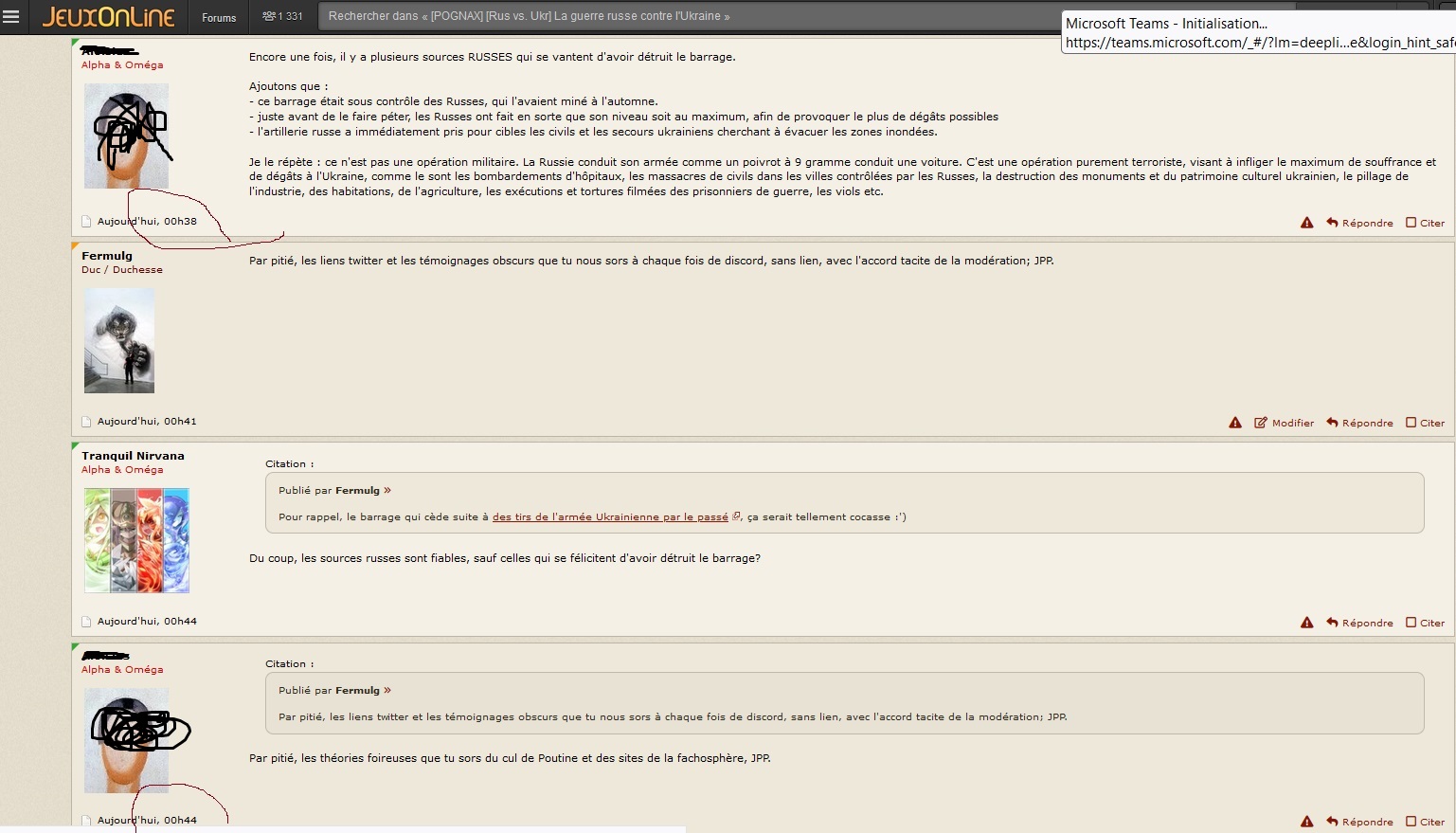1456x833 pixels.
Task: Jump to the quoted post via » in Tranquil Nirvana's citation
Action: [x=387, y=490]
